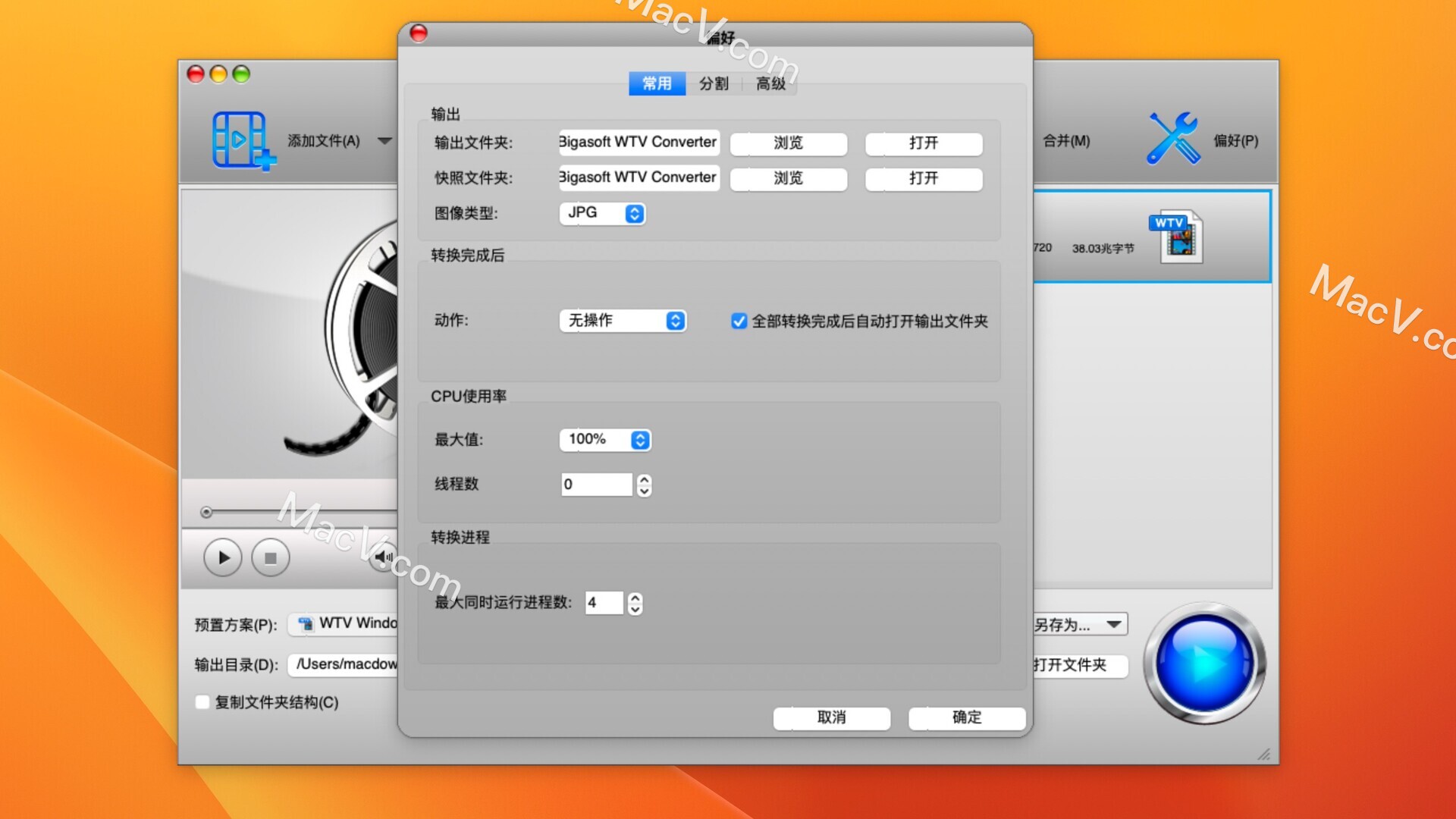Open the CPU max value 100% dropdown
This screenshot has width=1456, height=819.
tap(605, 440)
